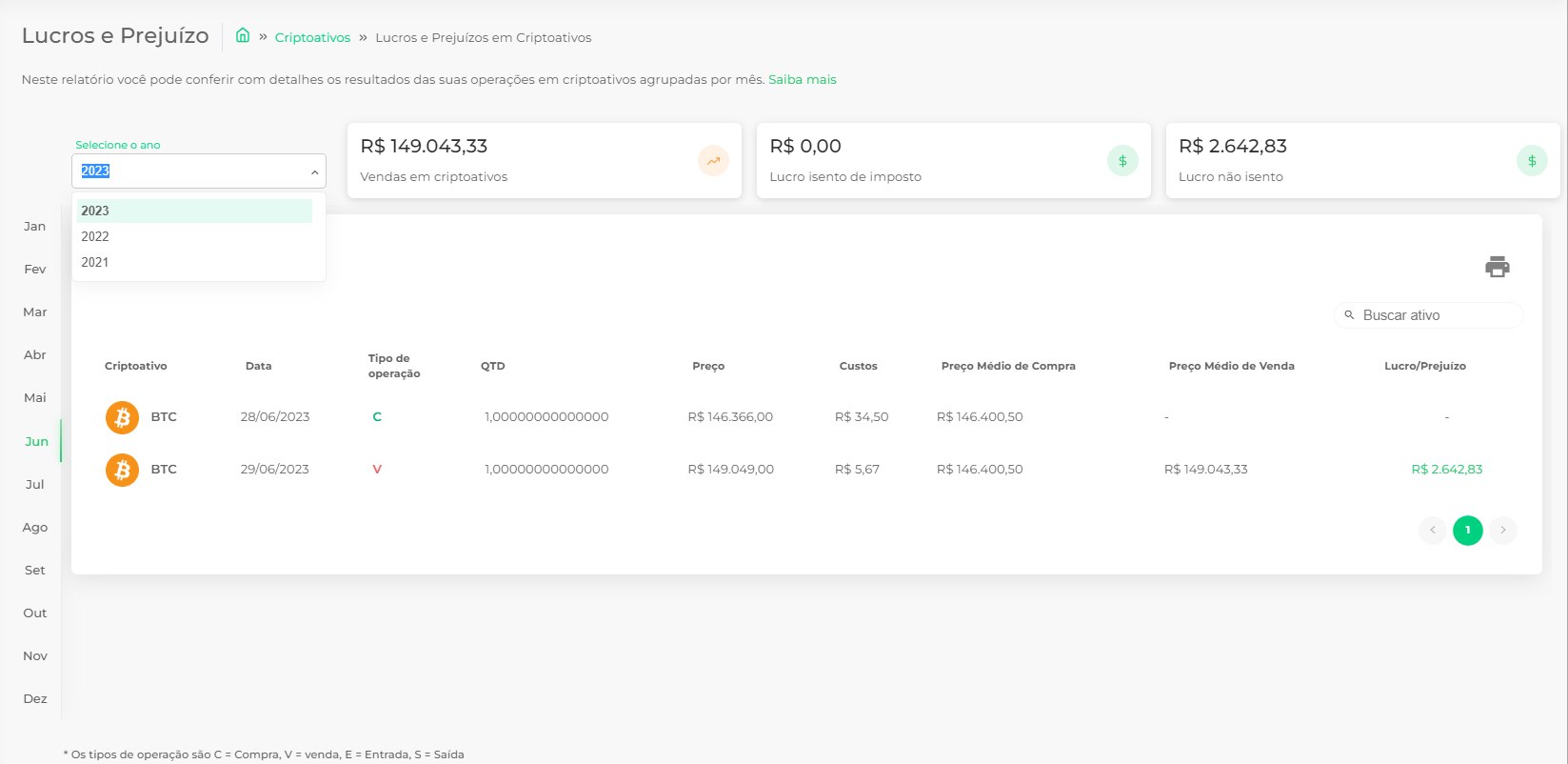
Task: Click page 1 pagination button
Action: [x=1468, y=530]
